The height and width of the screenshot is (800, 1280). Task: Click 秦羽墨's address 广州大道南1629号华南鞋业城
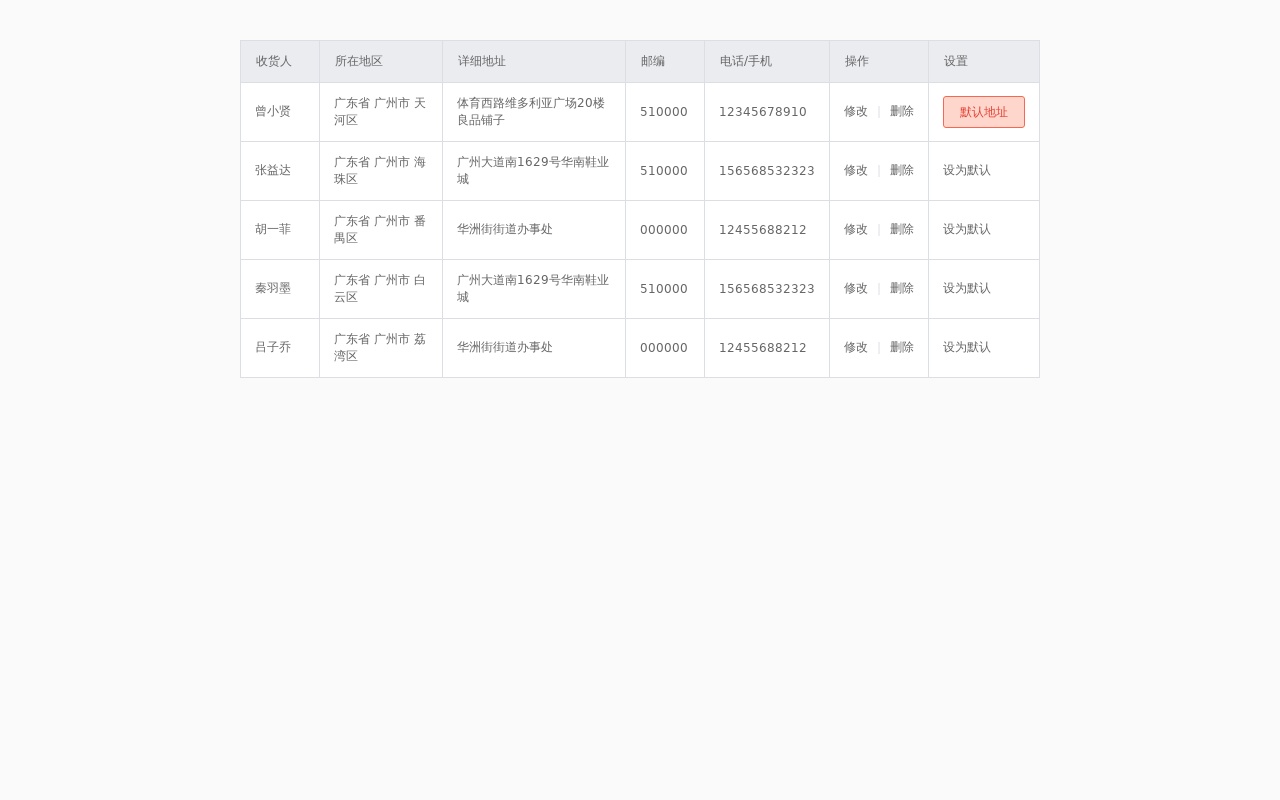(x=533, y=288)
